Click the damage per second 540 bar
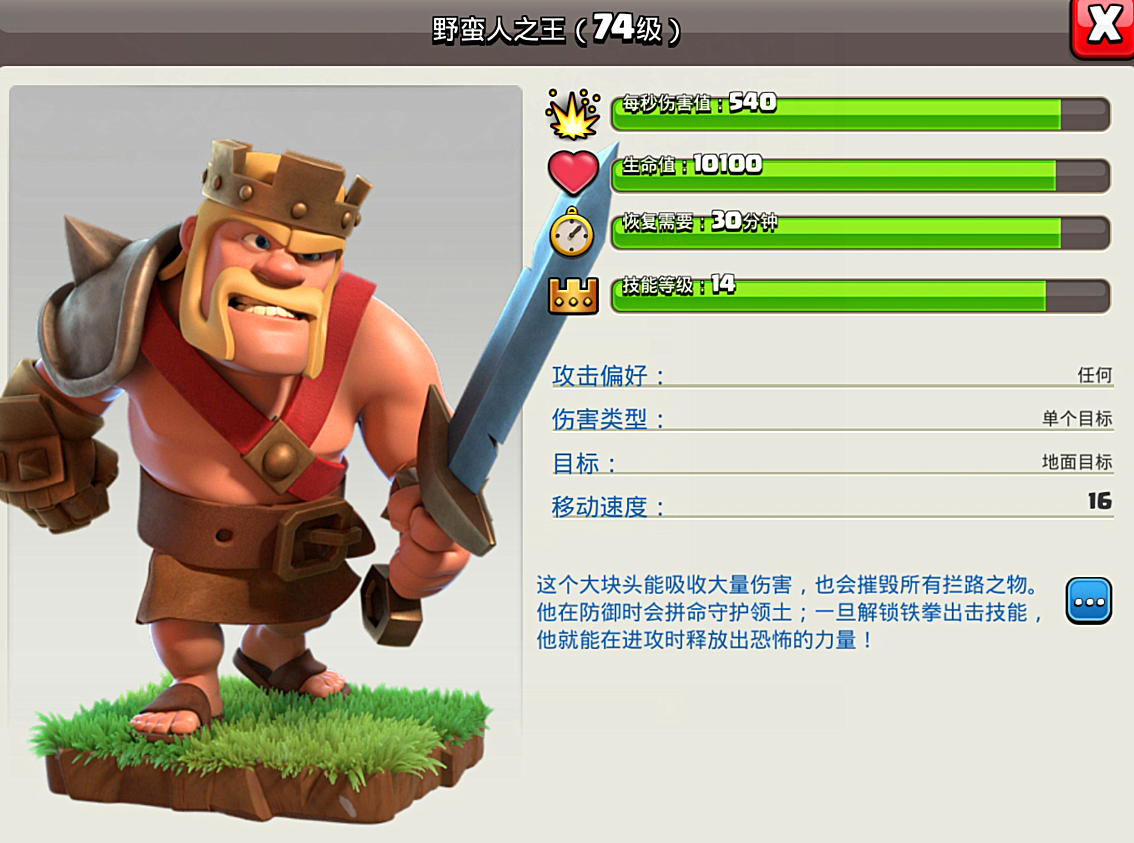 point(861,114)
